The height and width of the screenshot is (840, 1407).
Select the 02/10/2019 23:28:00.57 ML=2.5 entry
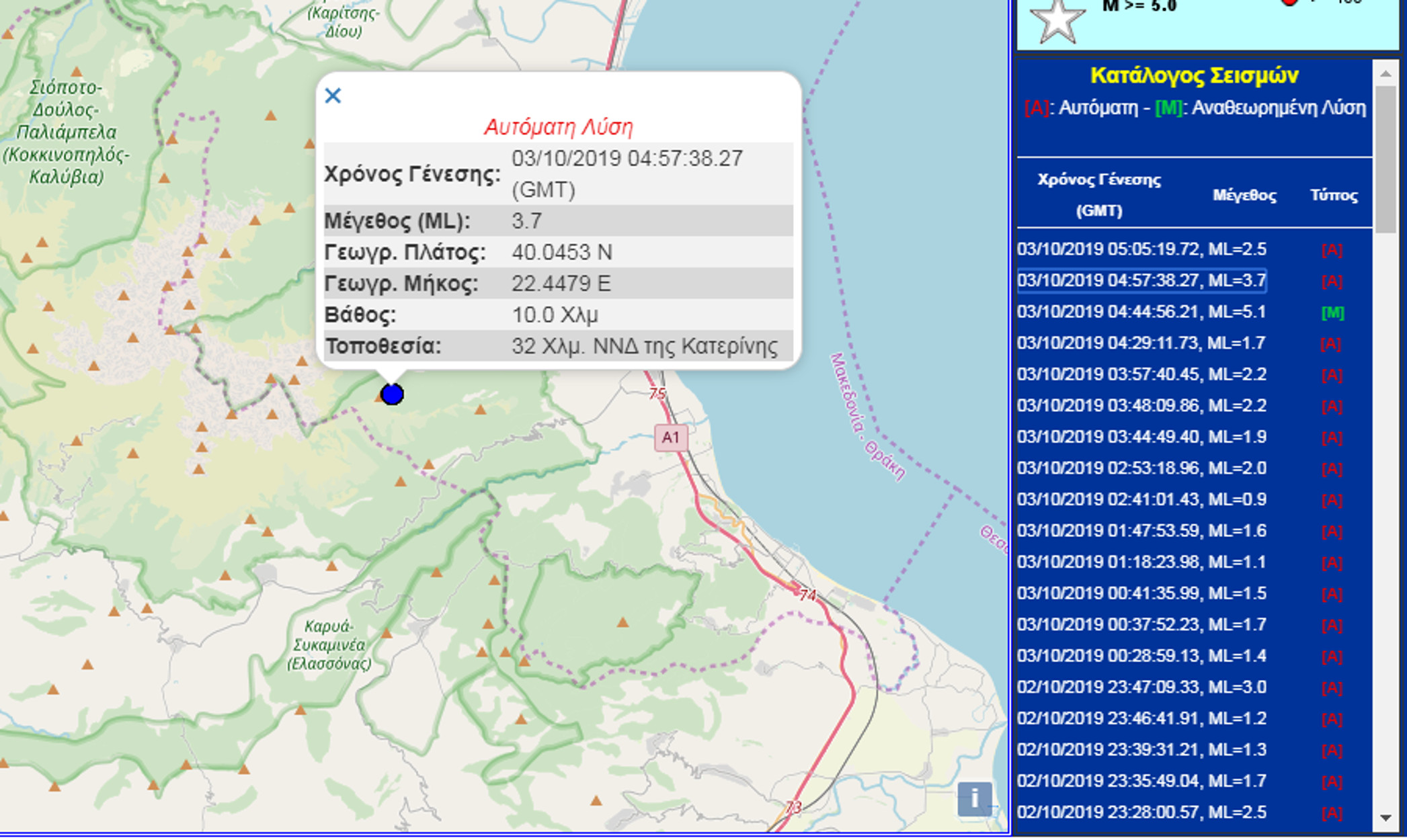click(x=1141, y=812)
